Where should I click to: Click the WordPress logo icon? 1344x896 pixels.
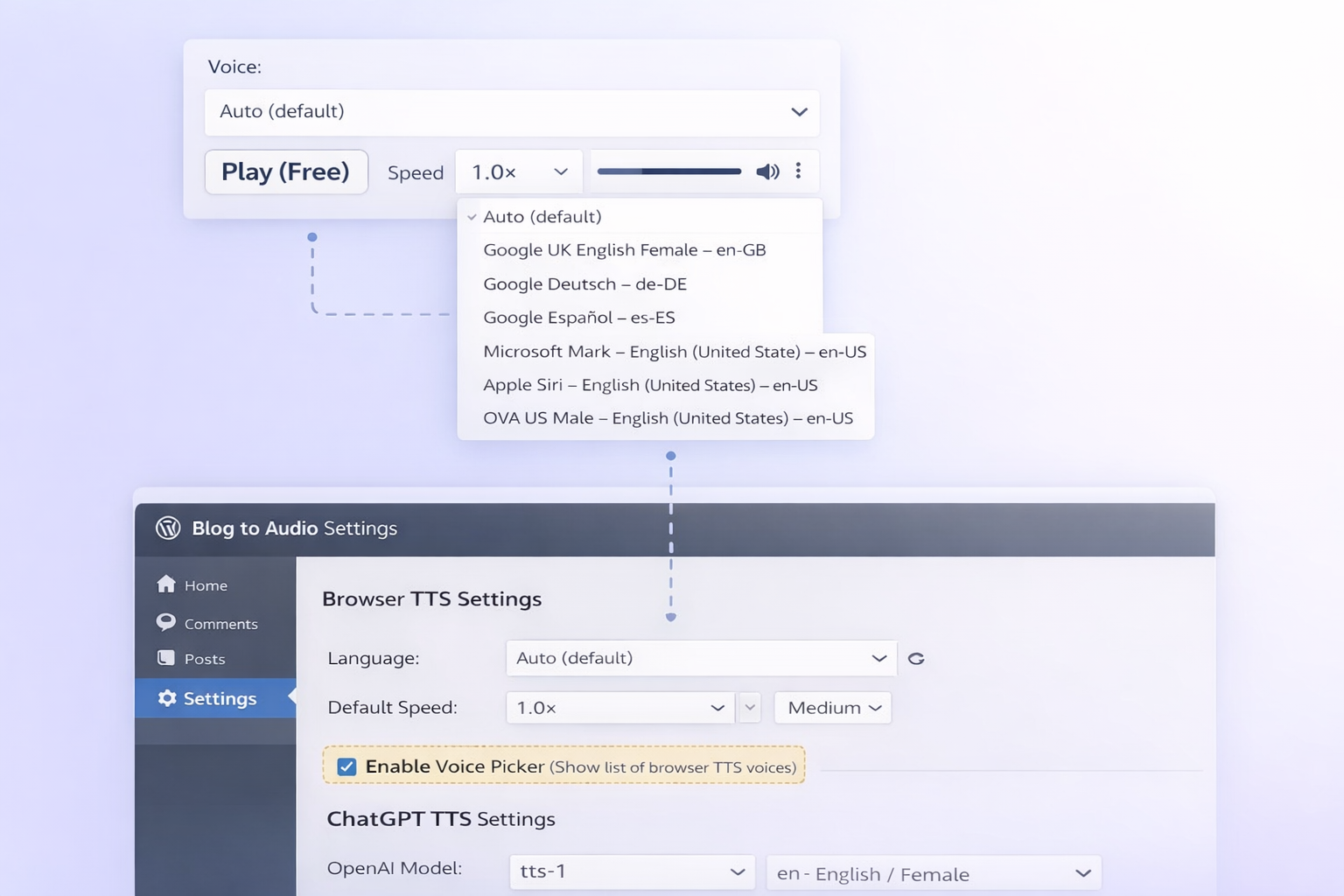(168, 528)
